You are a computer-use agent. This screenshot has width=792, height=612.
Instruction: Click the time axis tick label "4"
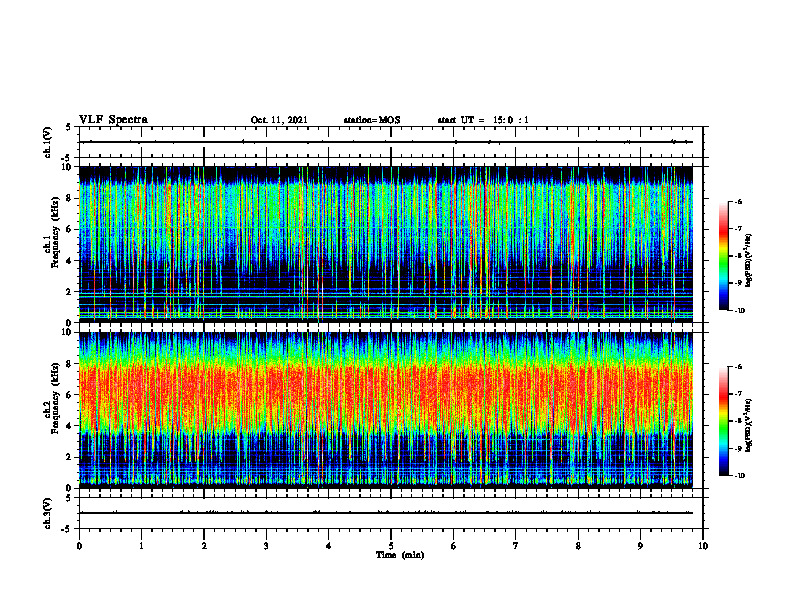point(329,546)
